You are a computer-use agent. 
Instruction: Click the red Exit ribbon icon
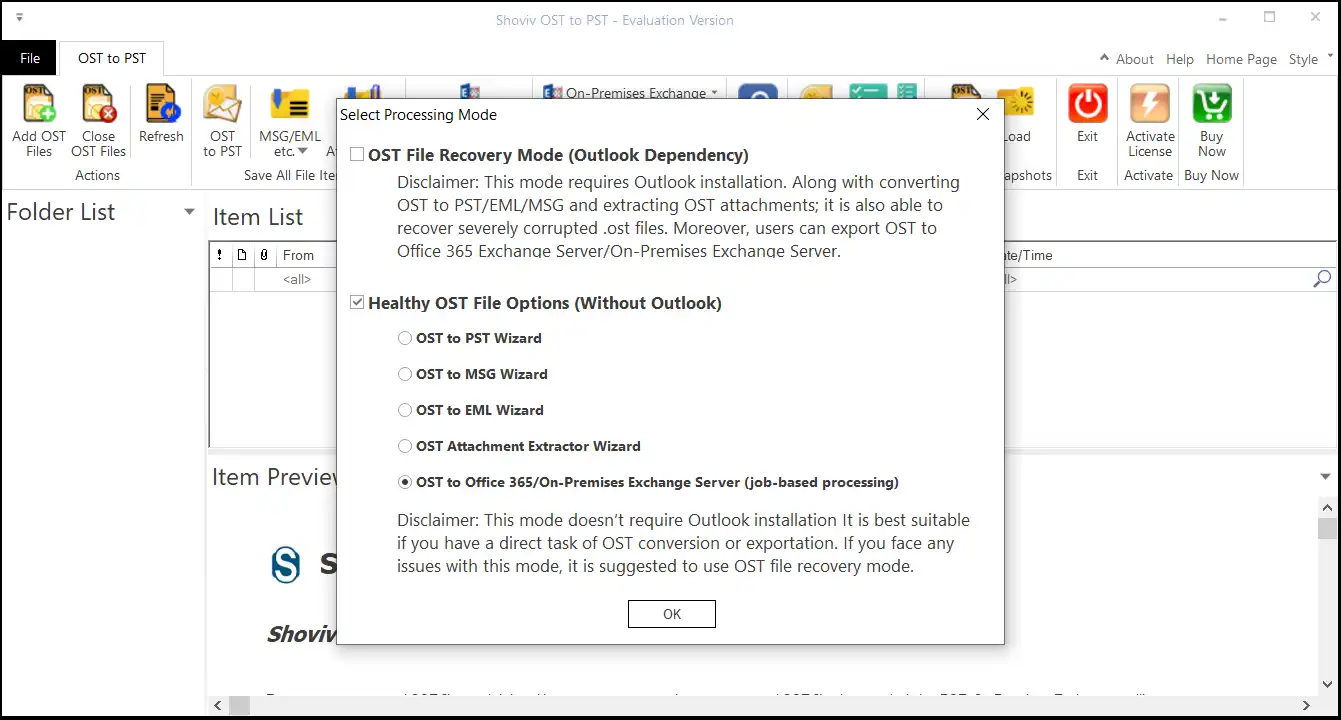[x=1087, y=104]
